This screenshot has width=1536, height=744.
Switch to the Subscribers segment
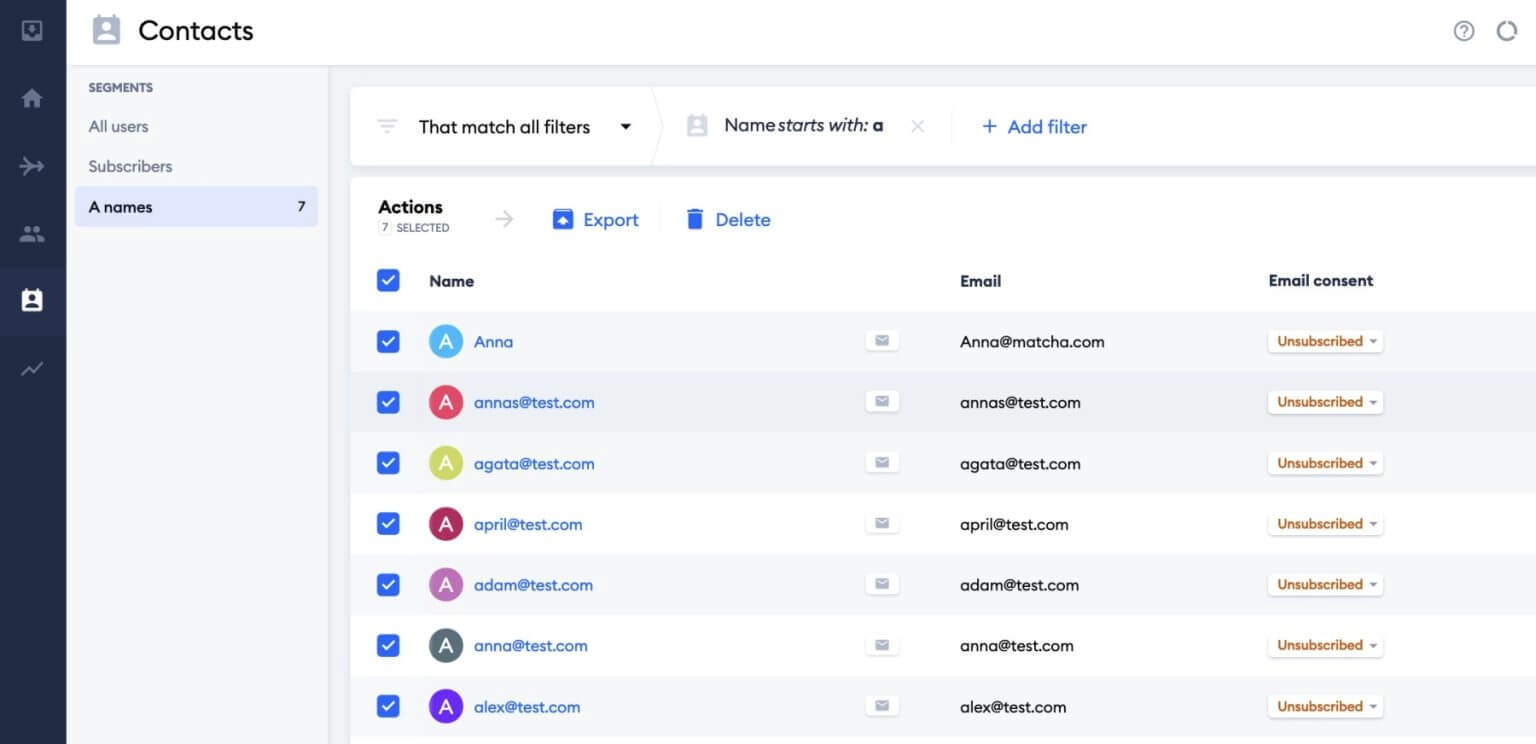point(130,167)
